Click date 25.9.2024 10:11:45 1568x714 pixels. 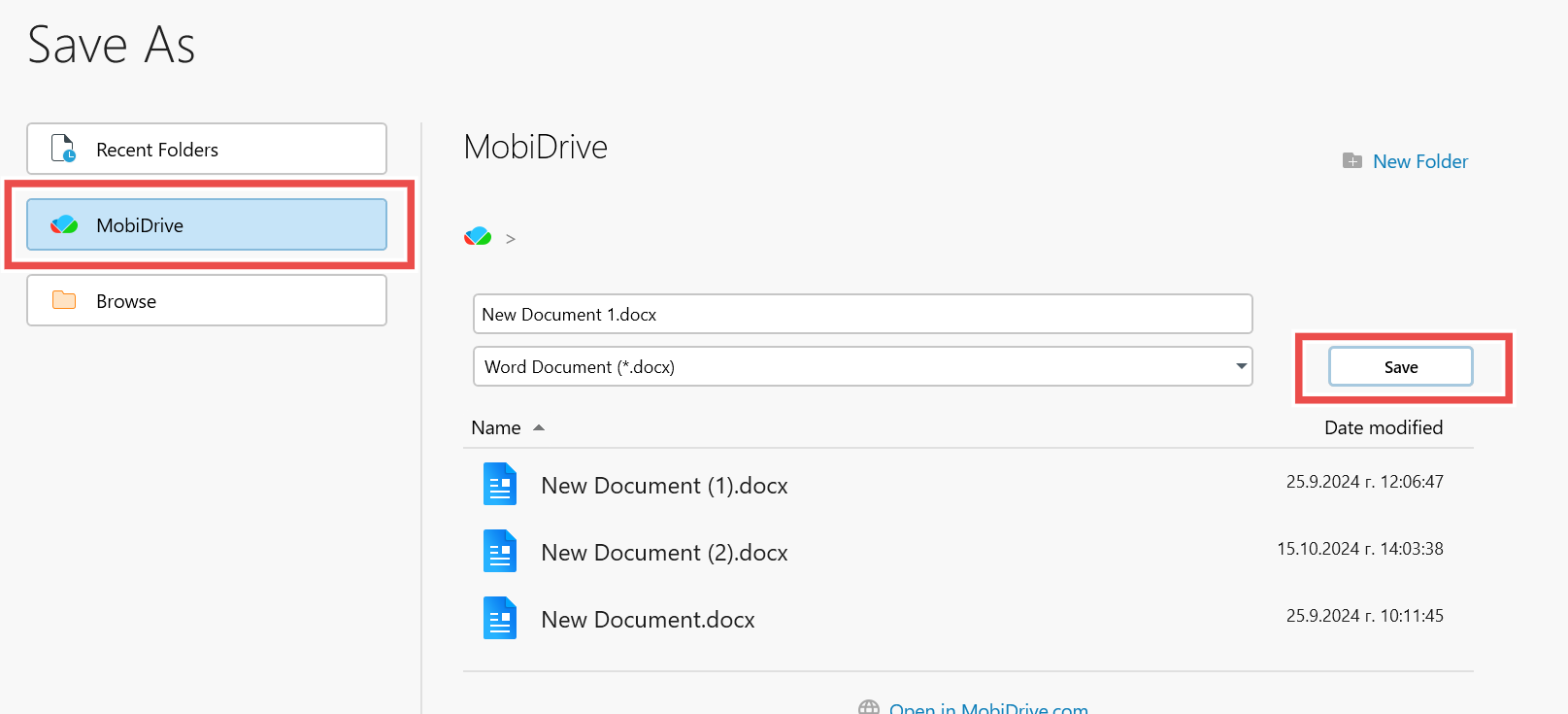pos(1365,616)
